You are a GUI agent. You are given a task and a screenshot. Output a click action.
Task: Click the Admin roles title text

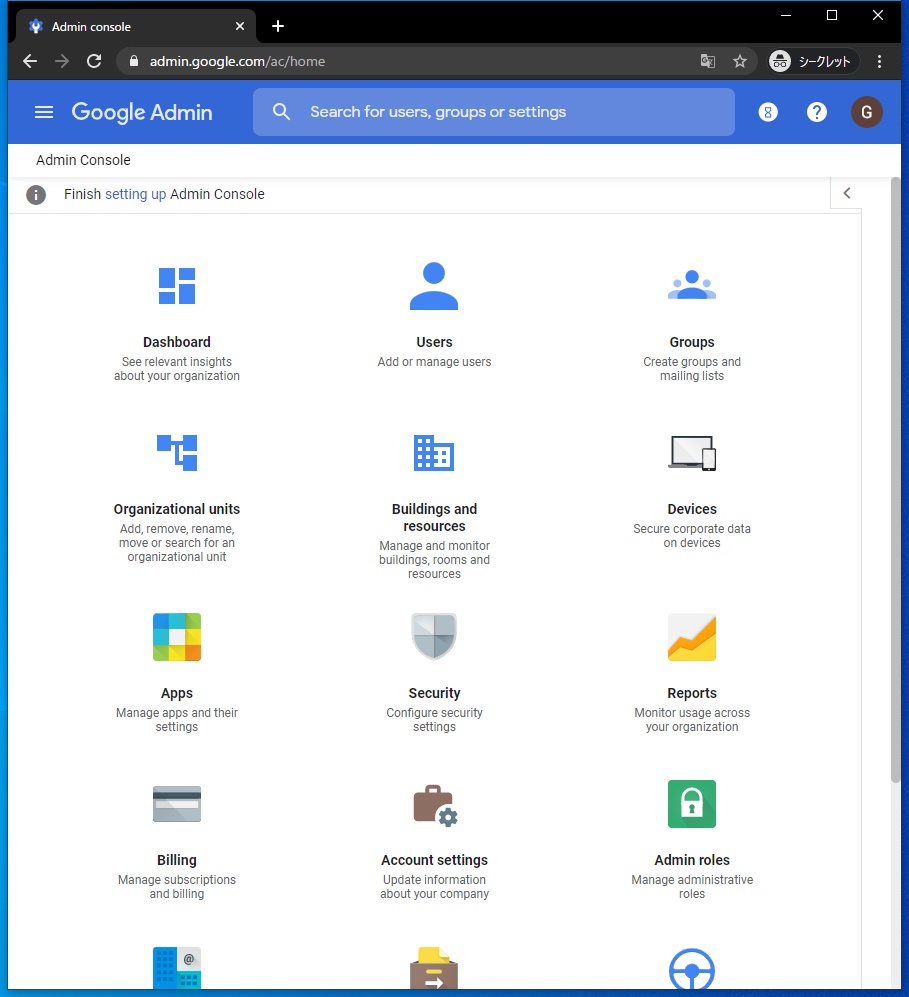point(692,860)
